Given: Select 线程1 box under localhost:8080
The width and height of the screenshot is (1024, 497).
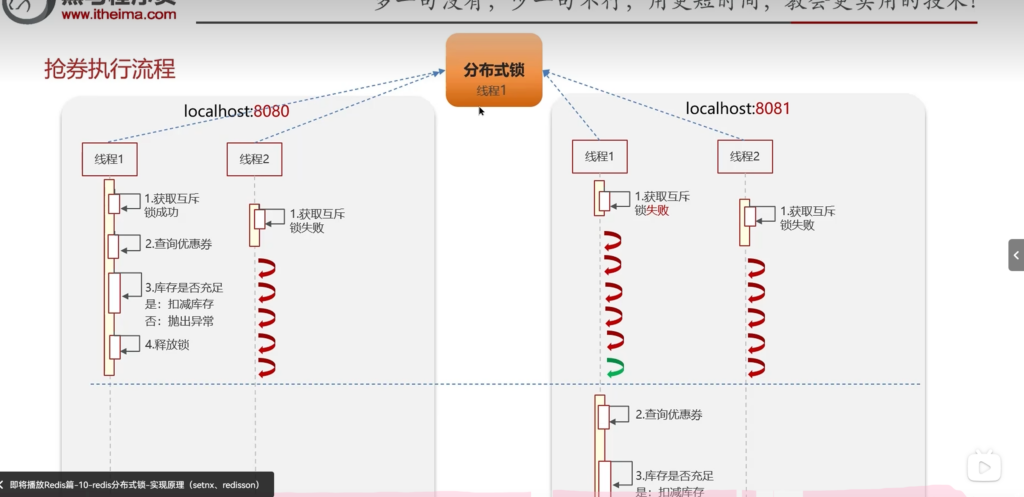Looking at the screenshot, I should 109,158.
